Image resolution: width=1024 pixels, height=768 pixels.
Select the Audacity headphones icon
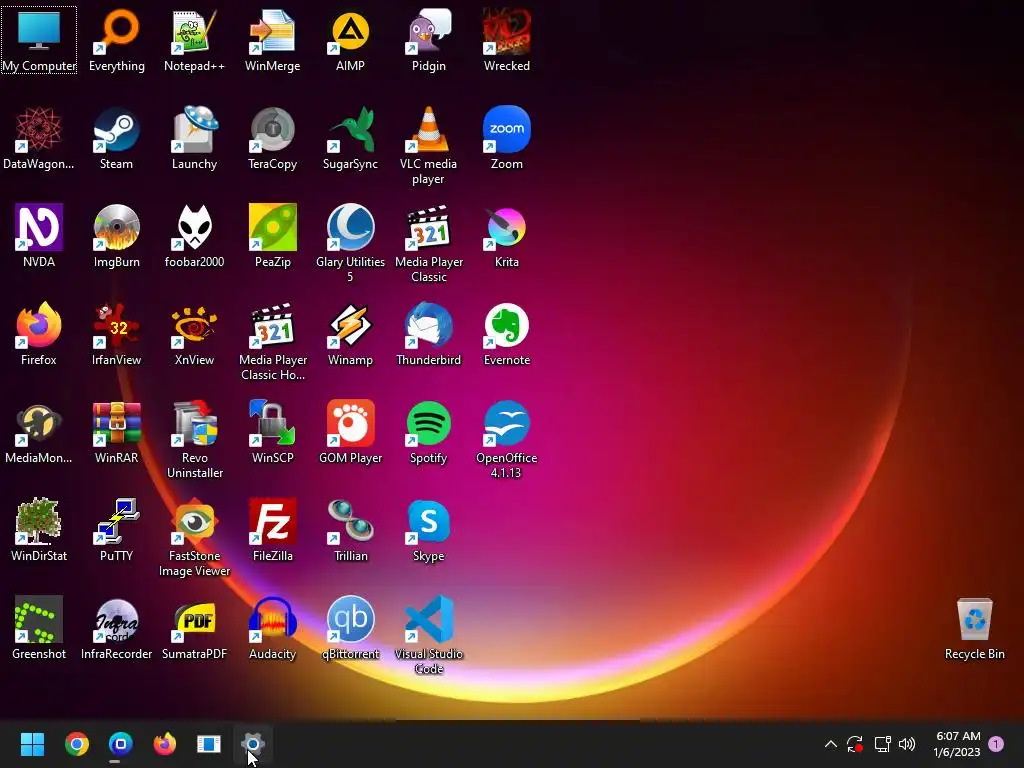tap(273, 619)
